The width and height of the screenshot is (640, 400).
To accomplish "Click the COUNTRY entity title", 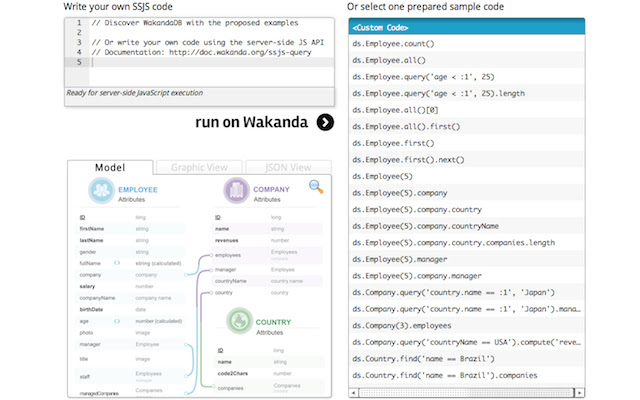I will click(x=273, y=322).
